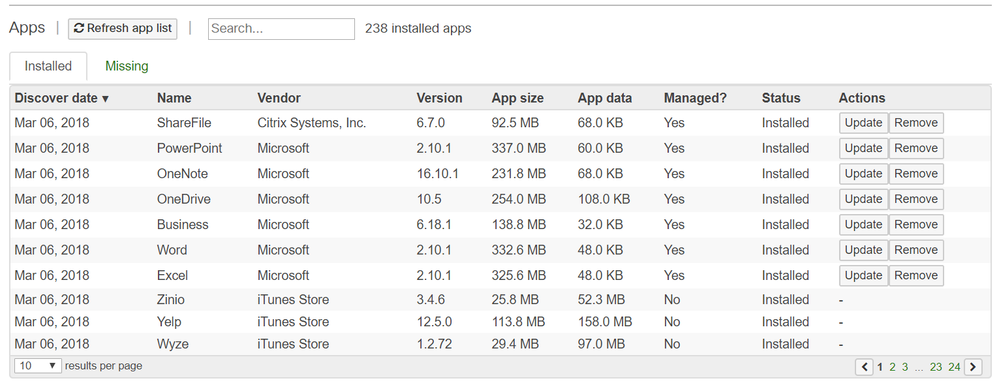The width and height of the screenshot is (999, 389).
Task: Update the Business app
Action: pos(863,225)
